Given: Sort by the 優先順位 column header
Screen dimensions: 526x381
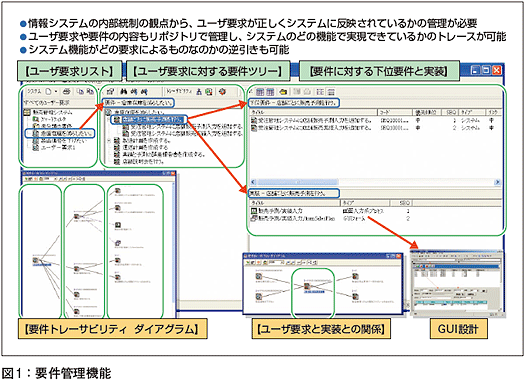Looking at the screenshot, I should pyautogui.click(x=426, y=112).
